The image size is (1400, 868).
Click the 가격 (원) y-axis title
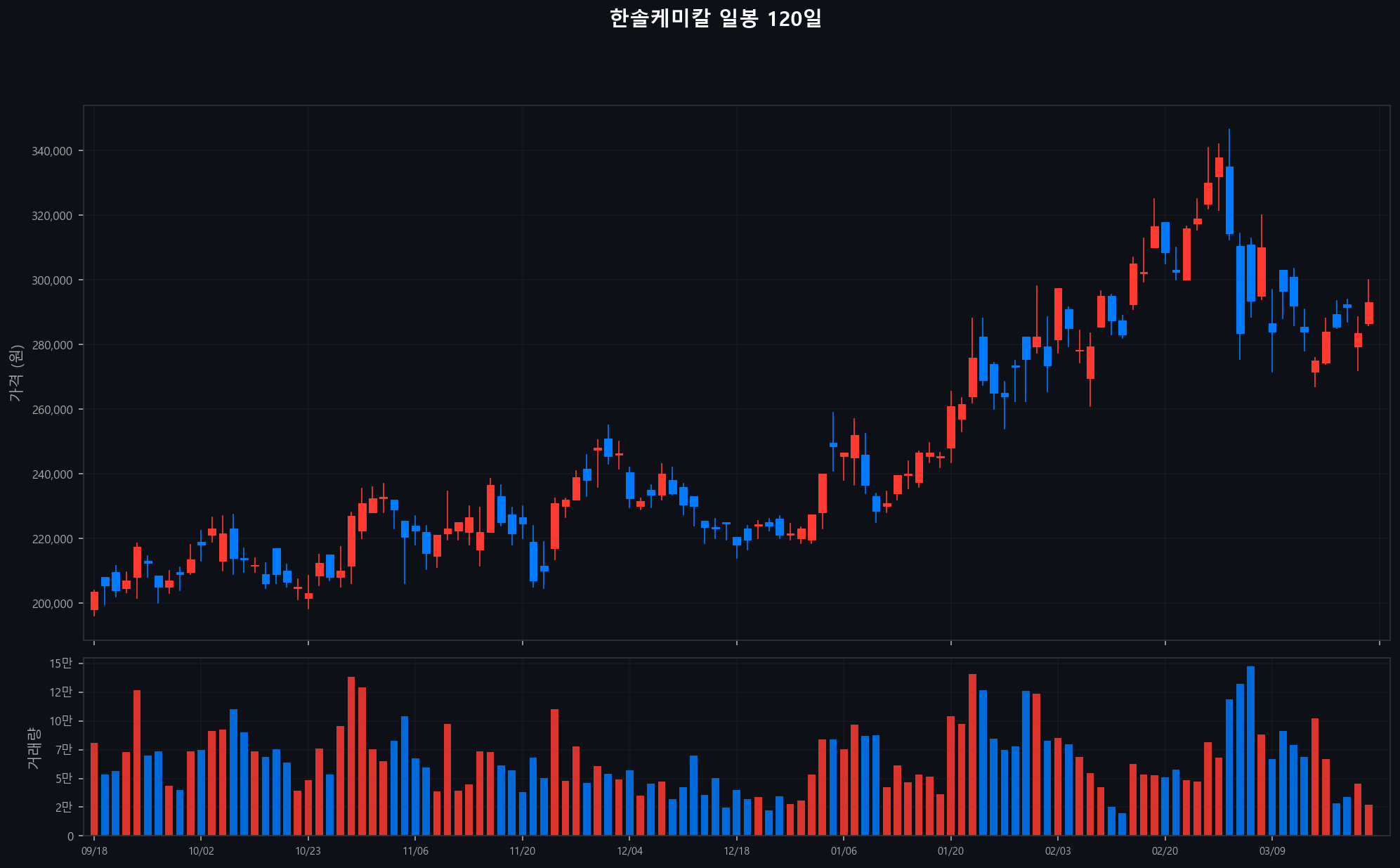(x=16, y=373)
